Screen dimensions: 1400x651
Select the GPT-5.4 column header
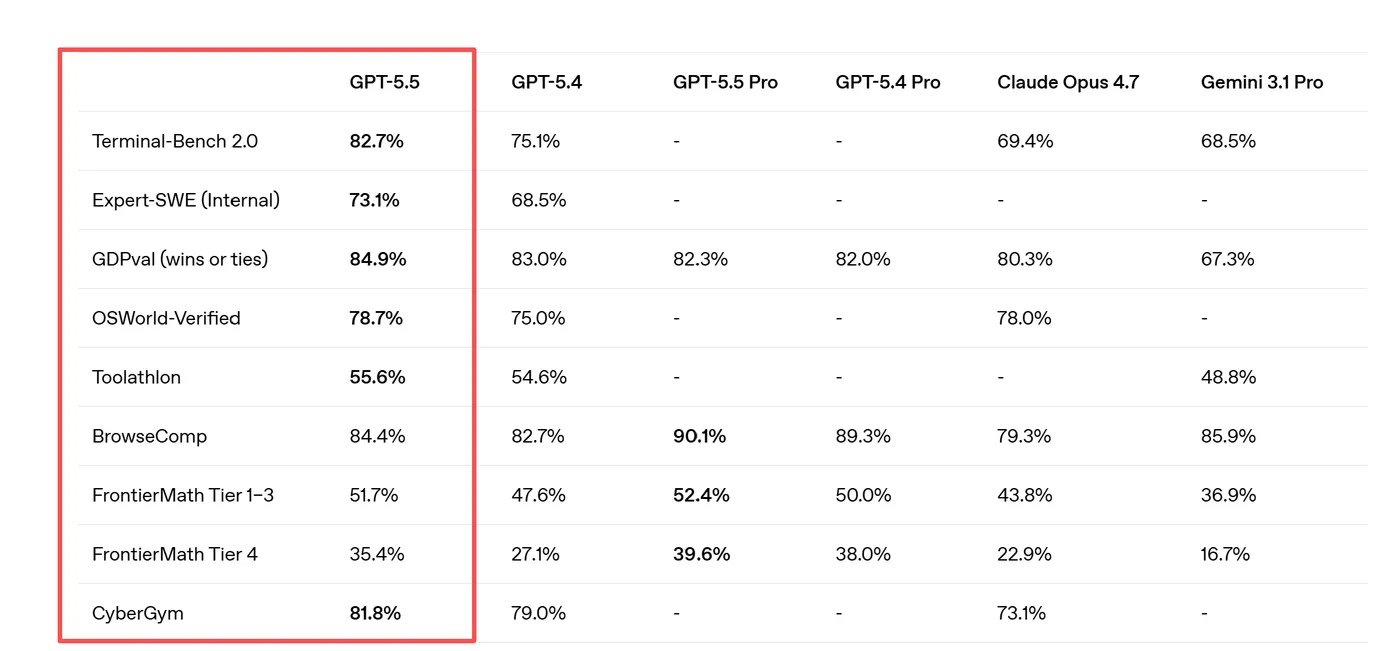[x=546, y=82]
